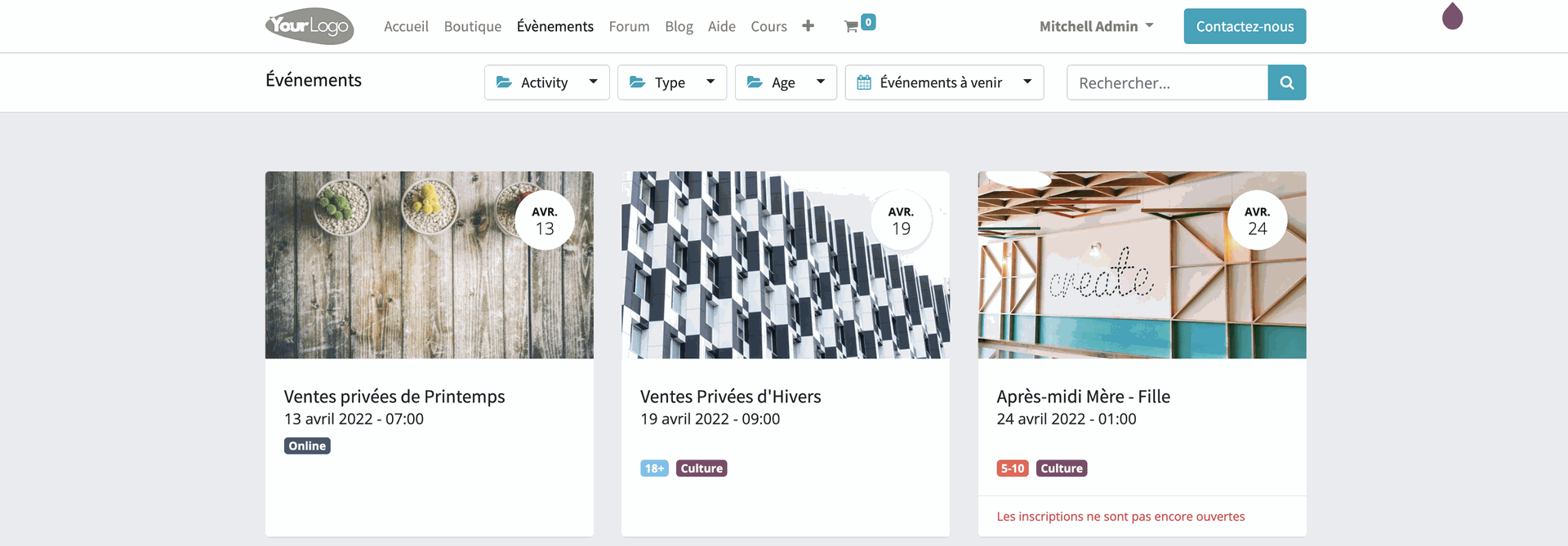1568x546 pixels.
Task: Go to the Boutique menu item
Action: coord(472,26)
